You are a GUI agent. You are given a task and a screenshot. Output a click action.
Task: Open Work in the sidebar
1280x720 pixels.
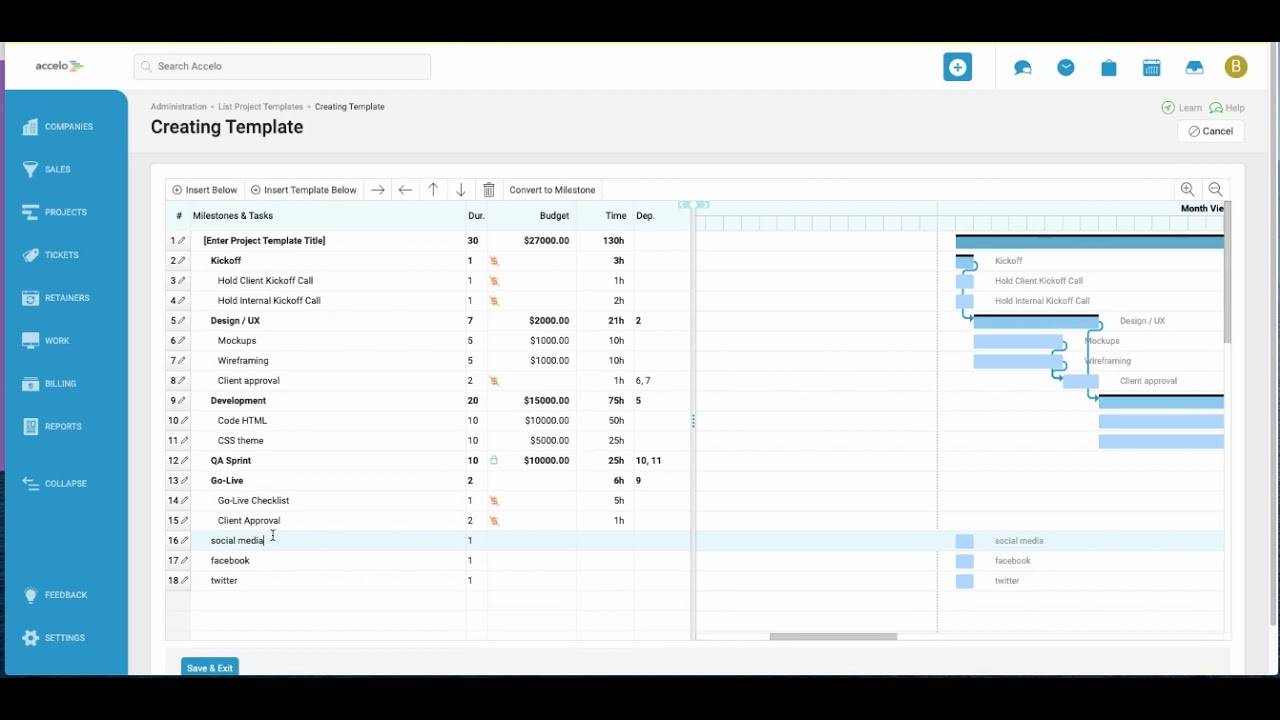[46, 341]
